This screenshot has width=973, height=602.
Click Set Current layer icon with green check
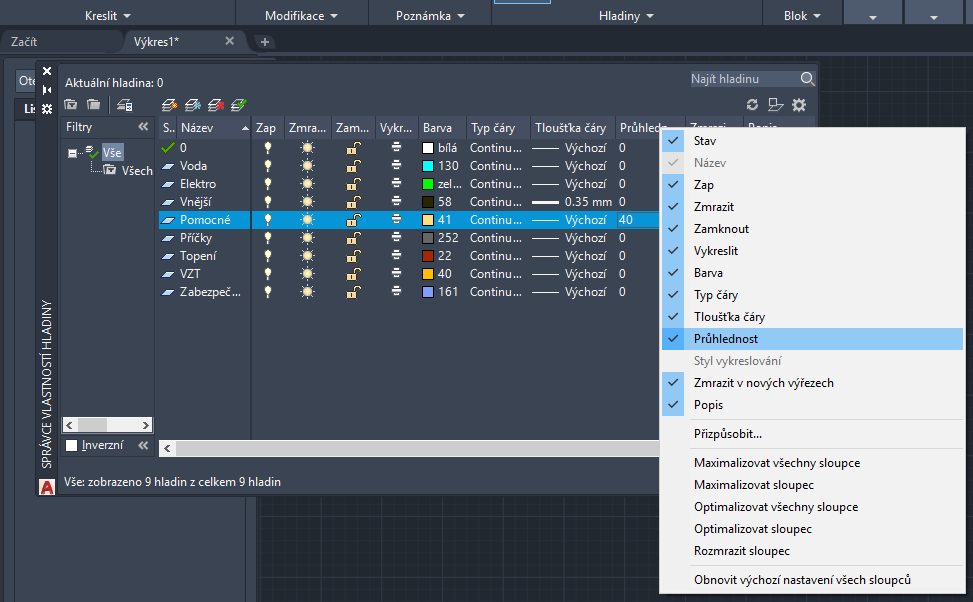coord(238,104)
